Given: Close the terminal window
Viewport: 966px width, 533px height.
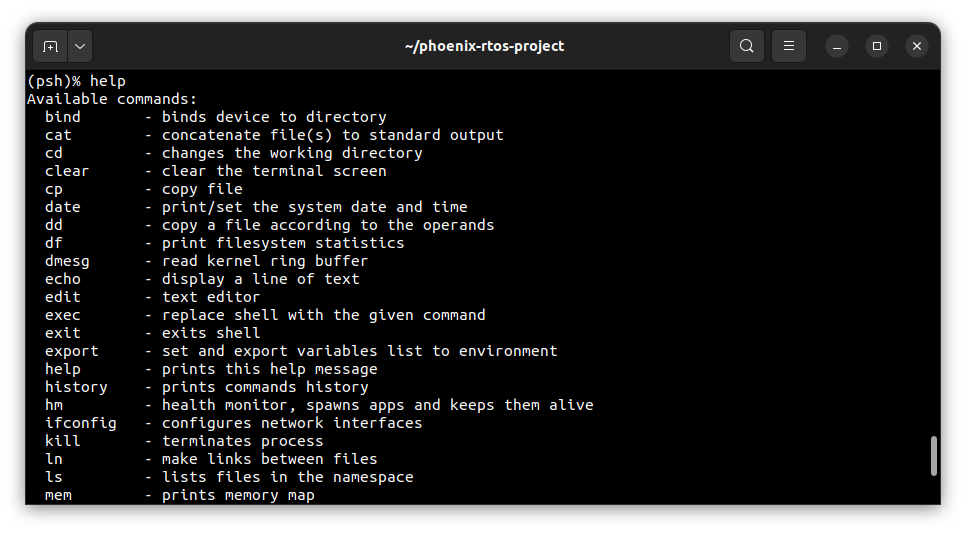Looking at the screenshot, I should pyautogui.click(x=917, y=46).
